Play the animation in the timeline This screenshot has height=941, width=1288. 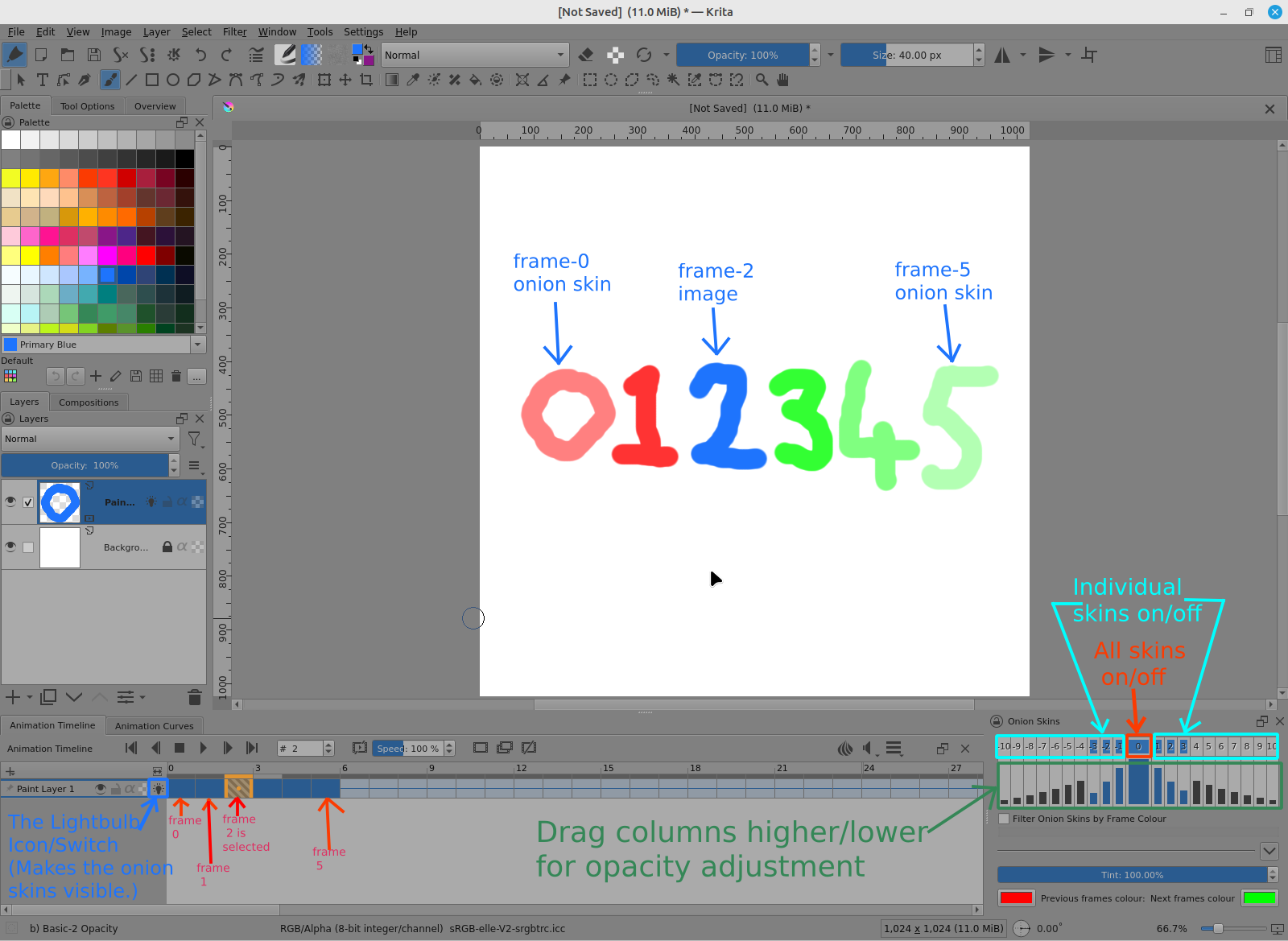coord(204,748)
